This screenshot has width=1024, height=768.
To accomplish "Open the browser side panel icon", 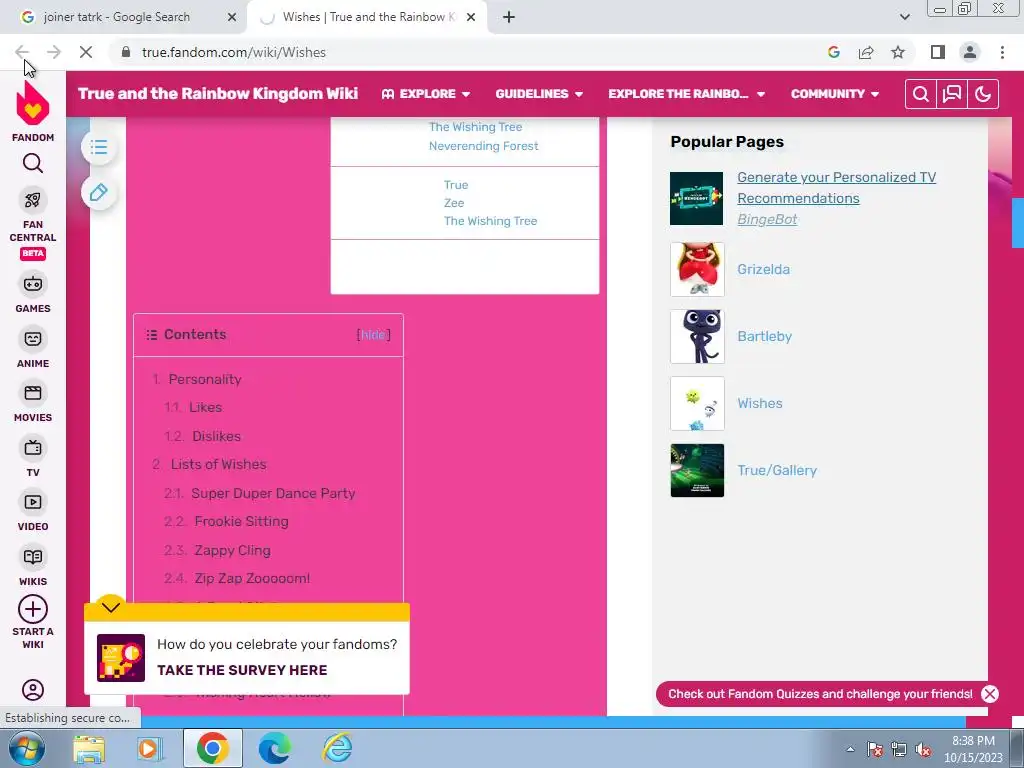I will pos(938,52).
